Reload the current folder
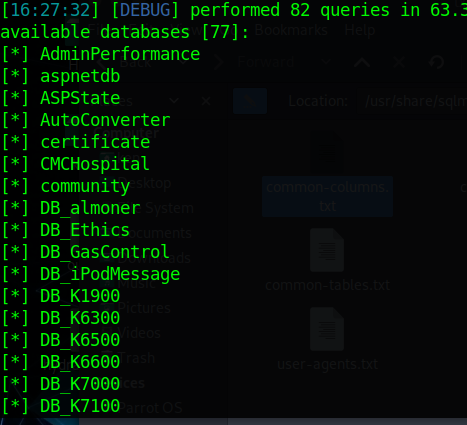This screenshot has width=467, height=425. 436,62
